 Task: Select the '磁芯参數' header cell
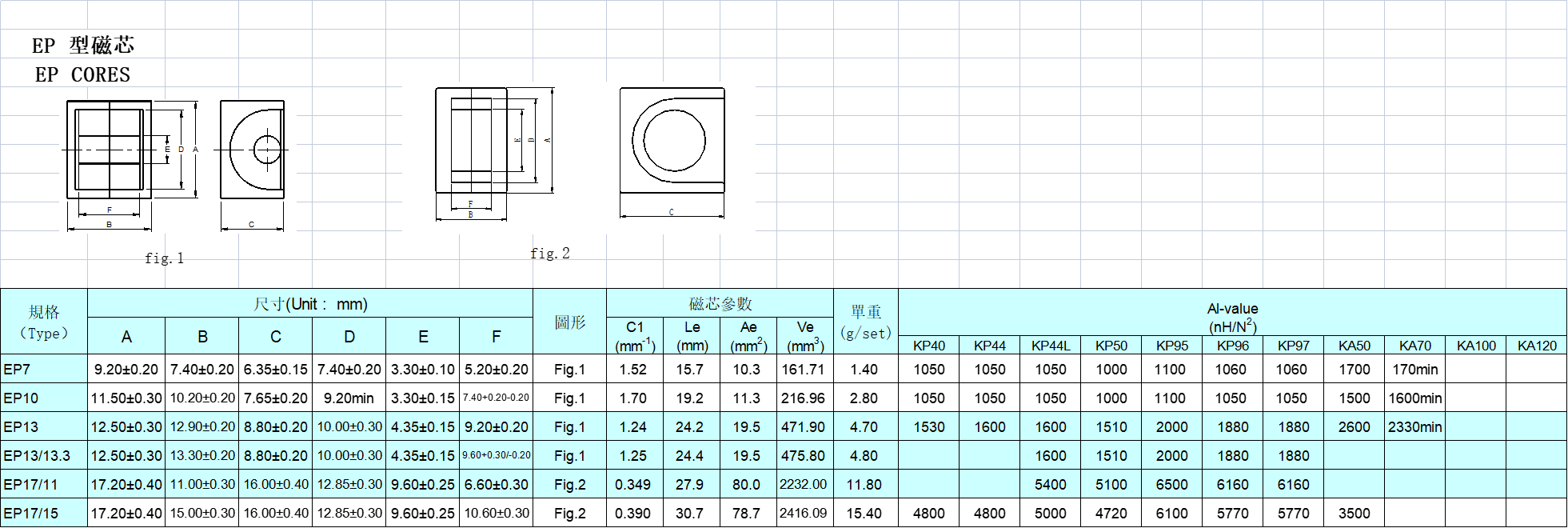(720, 303)
